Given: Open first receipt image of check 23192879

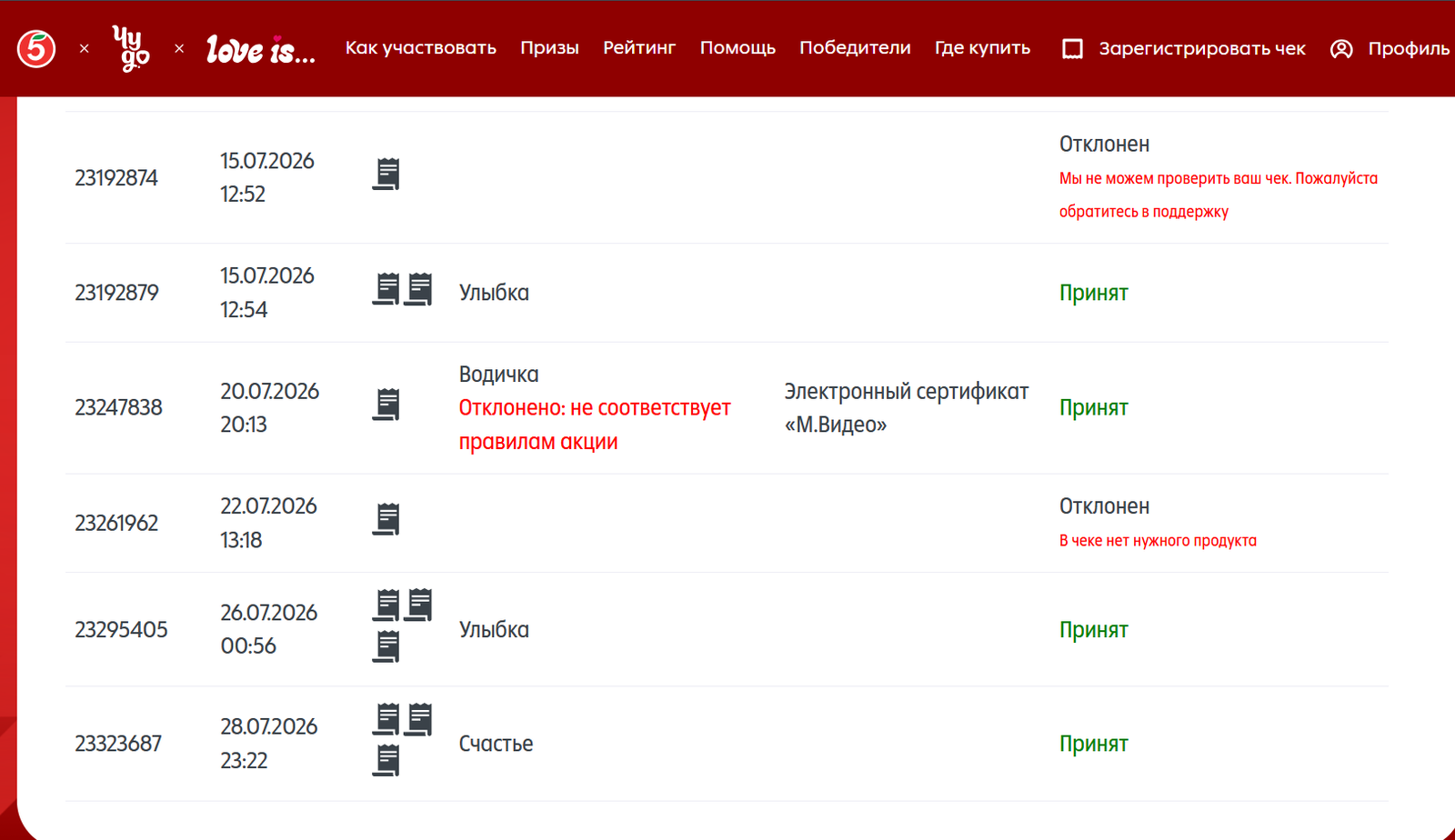Looking at the screenshot, I should pos(386,289).
